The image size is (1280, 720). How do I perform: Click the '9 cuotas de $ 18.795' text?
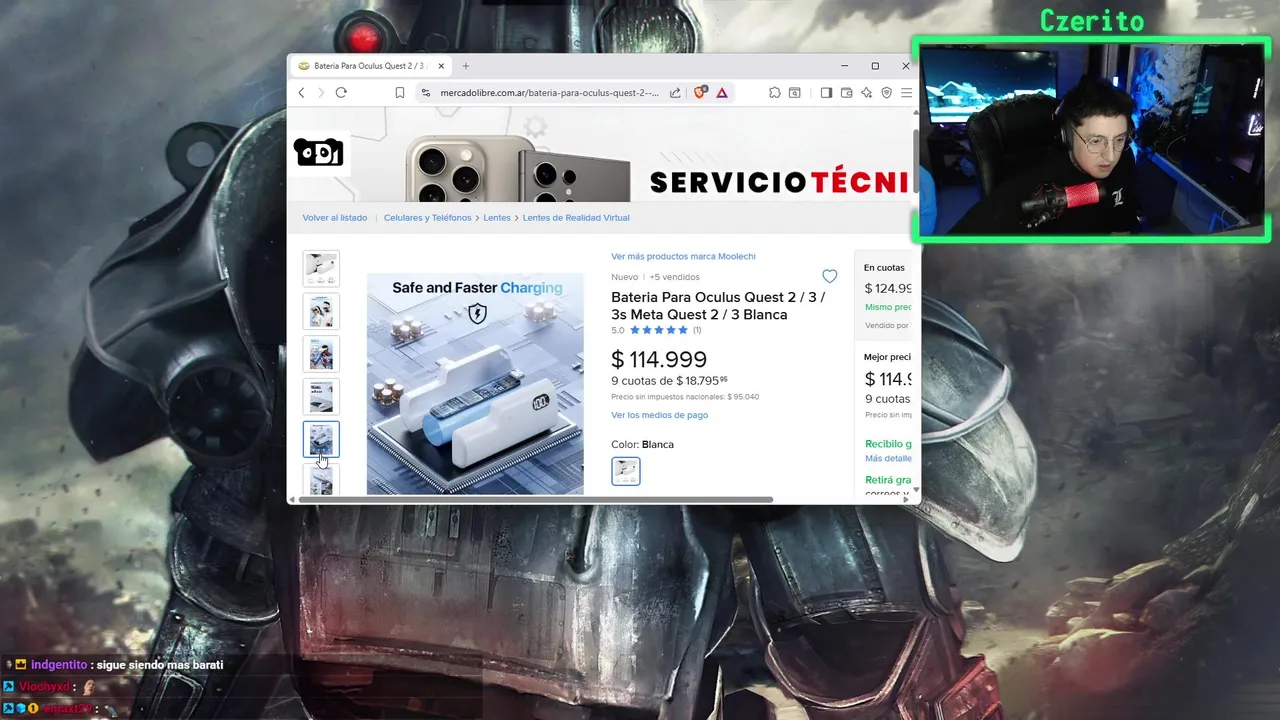[x=669, y=381]
